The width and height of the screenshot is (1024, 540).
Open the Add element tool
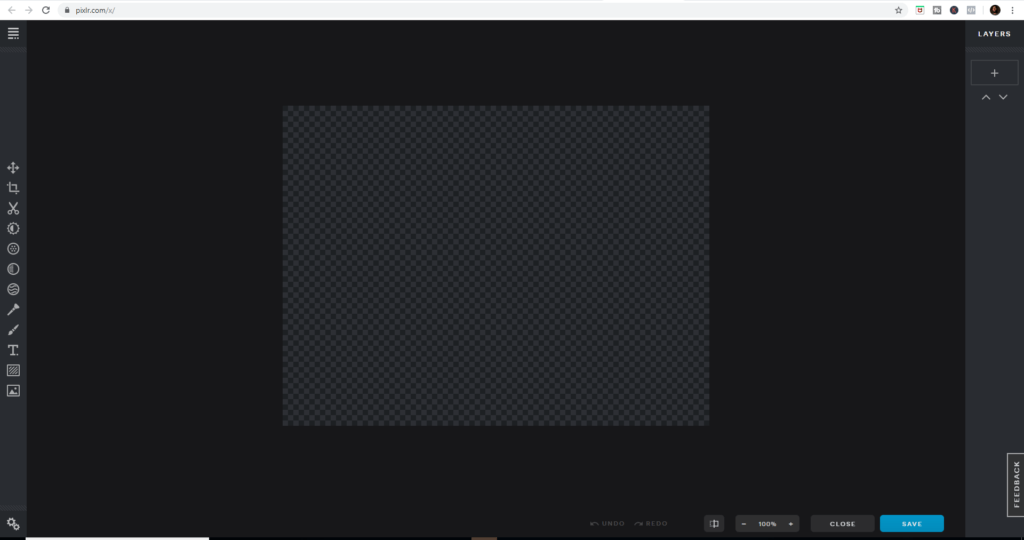pos(13,370)
